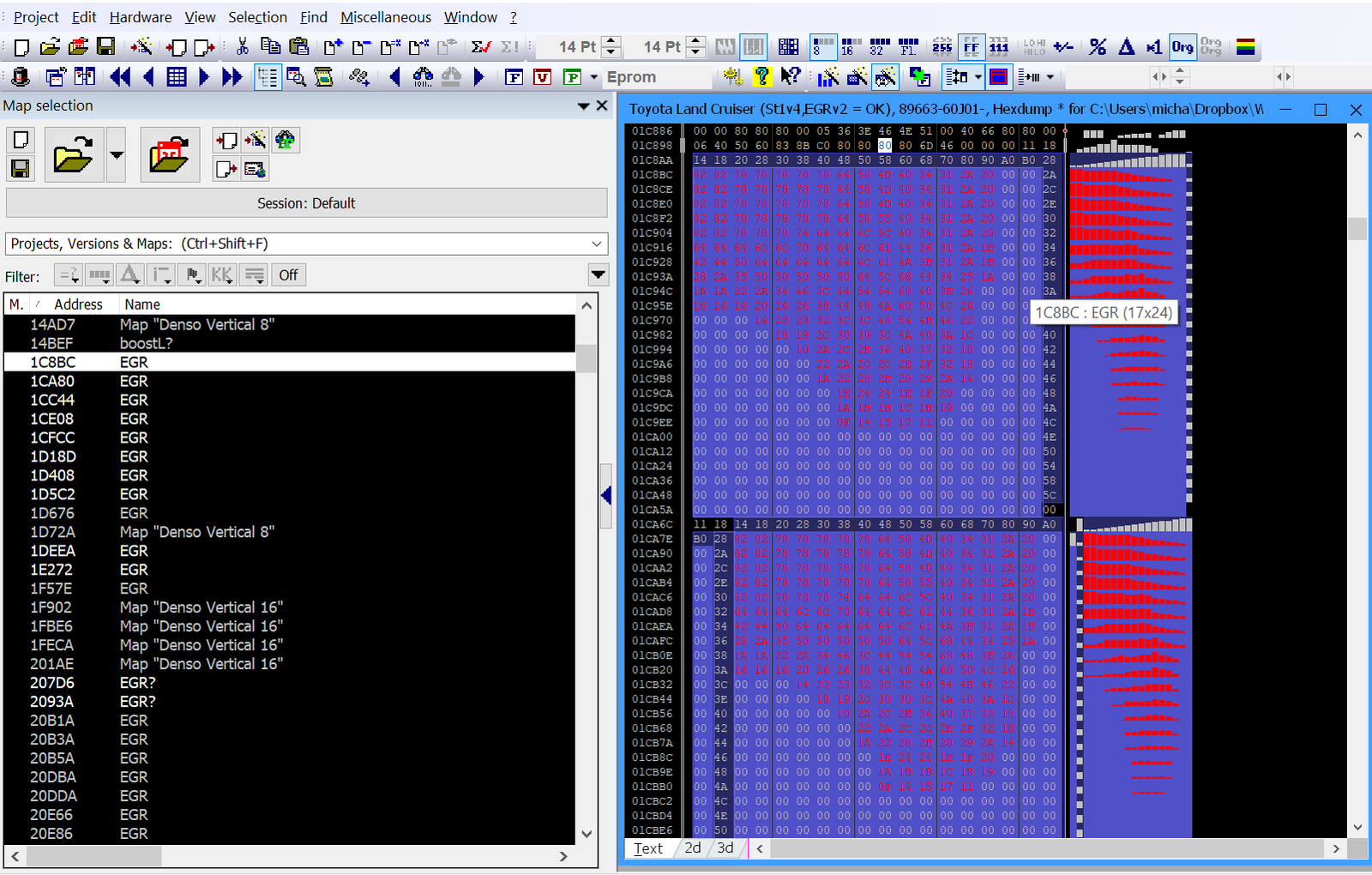Select map 1CA80 EGR in list

point(290,381)
